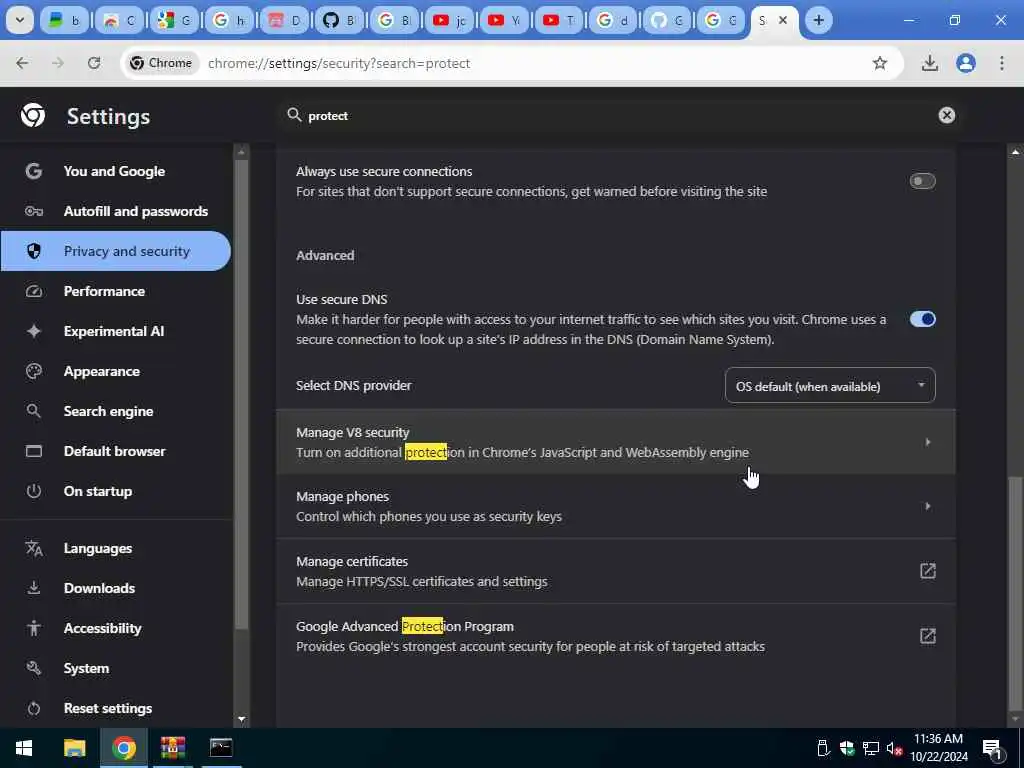
Task: Expand Manage phones arrow
Action: (x=927, y=506)
